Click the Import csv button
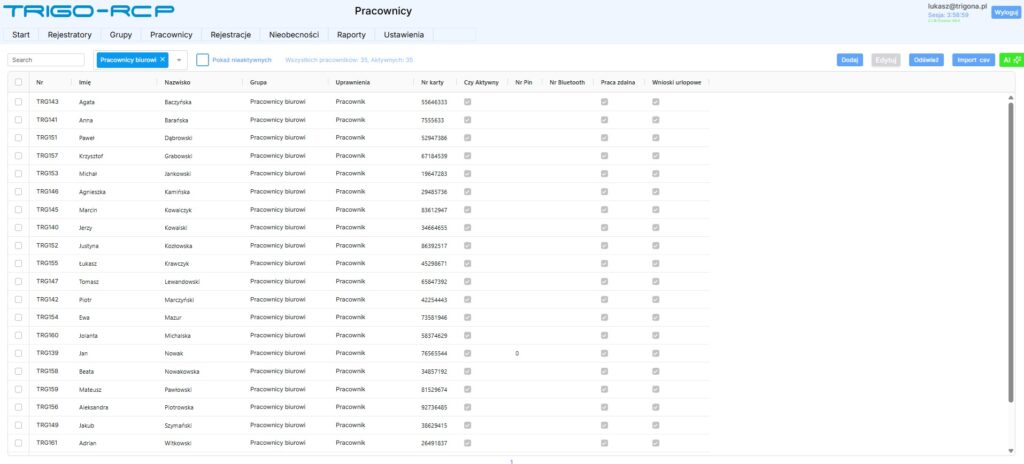This screenshot has height=464, width=1024. [973, 60]
